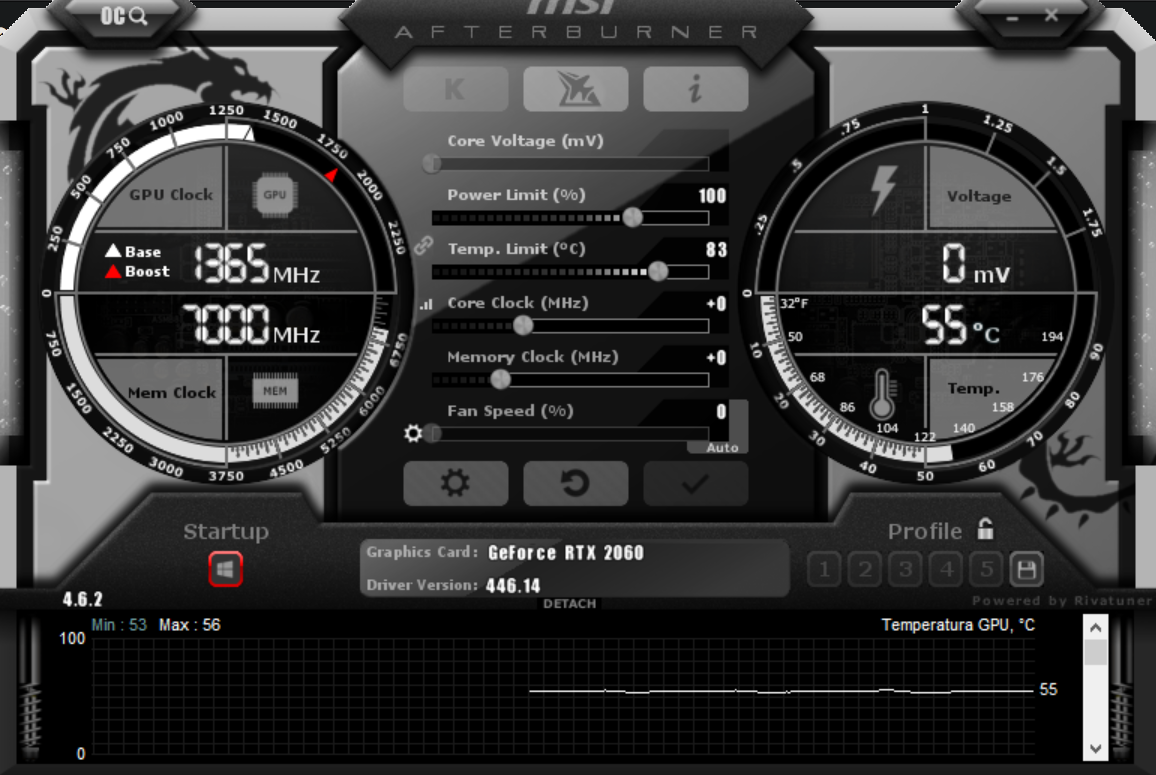Viewport: 1156px width, 775px height.
Task: Reset settings with the circular arrow button
Action: point(576,483)
